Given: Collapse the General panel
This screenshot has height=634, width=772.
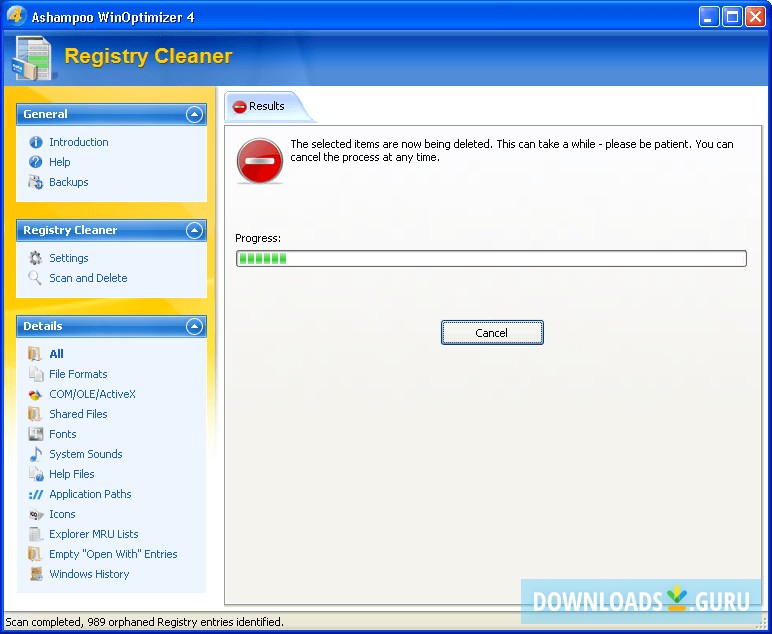Looking at the screenshot, I should 194,114.
